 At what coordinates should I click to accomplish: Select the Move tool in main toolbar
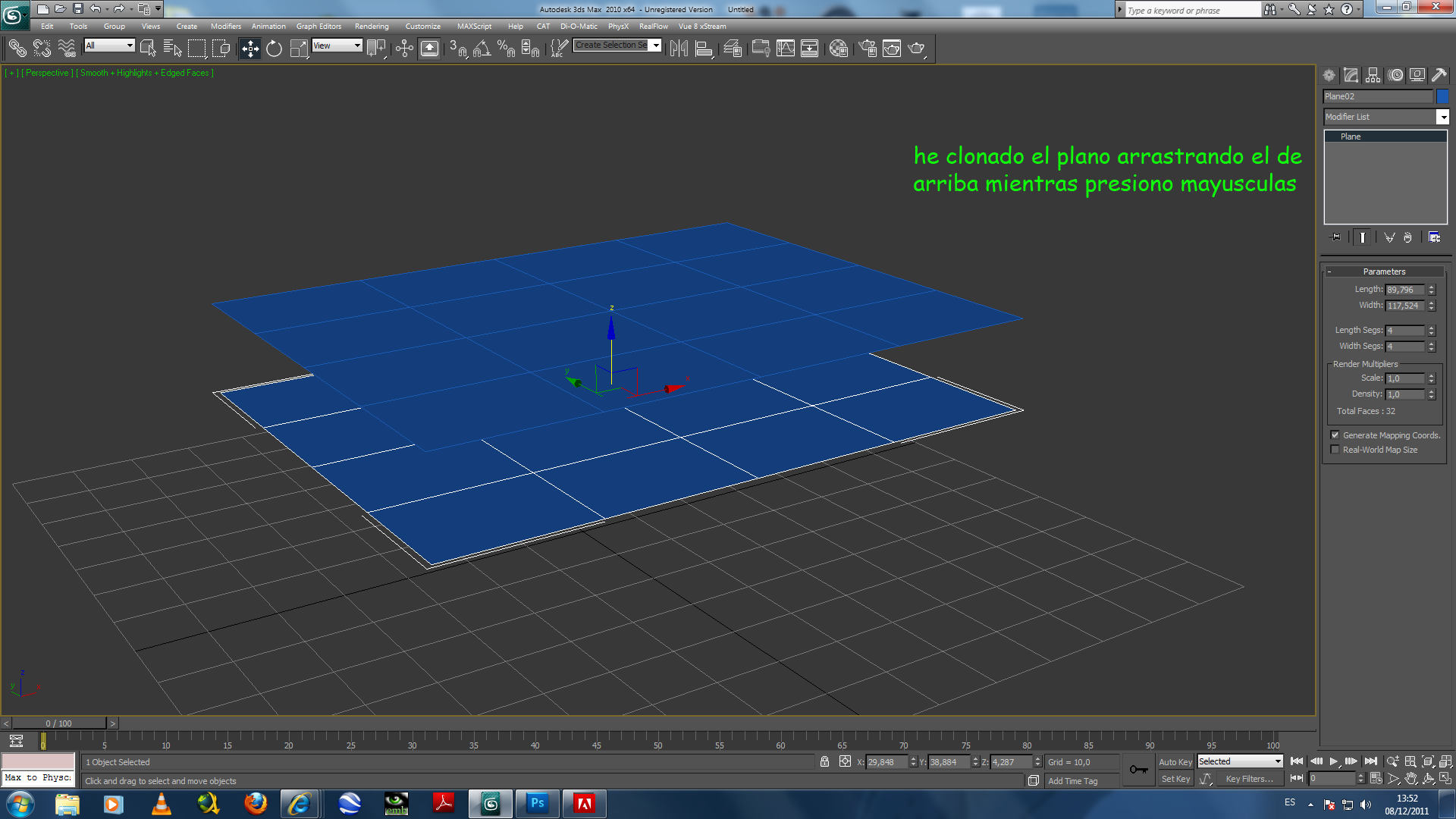coord(249,49)
